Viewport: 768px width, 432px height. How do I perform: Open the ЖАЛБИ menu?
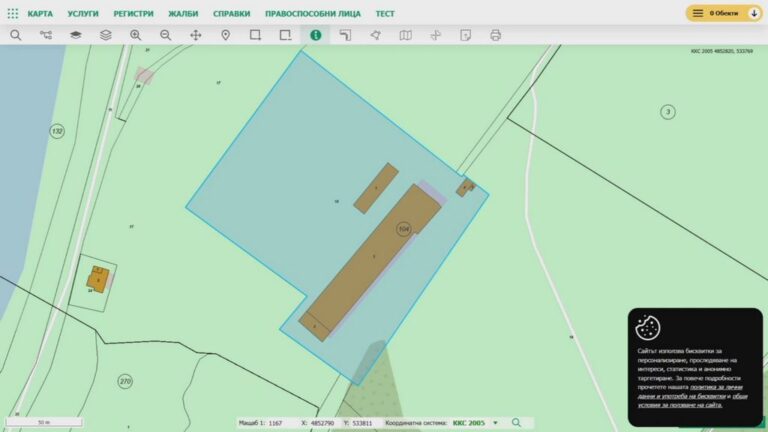[183, 14]
